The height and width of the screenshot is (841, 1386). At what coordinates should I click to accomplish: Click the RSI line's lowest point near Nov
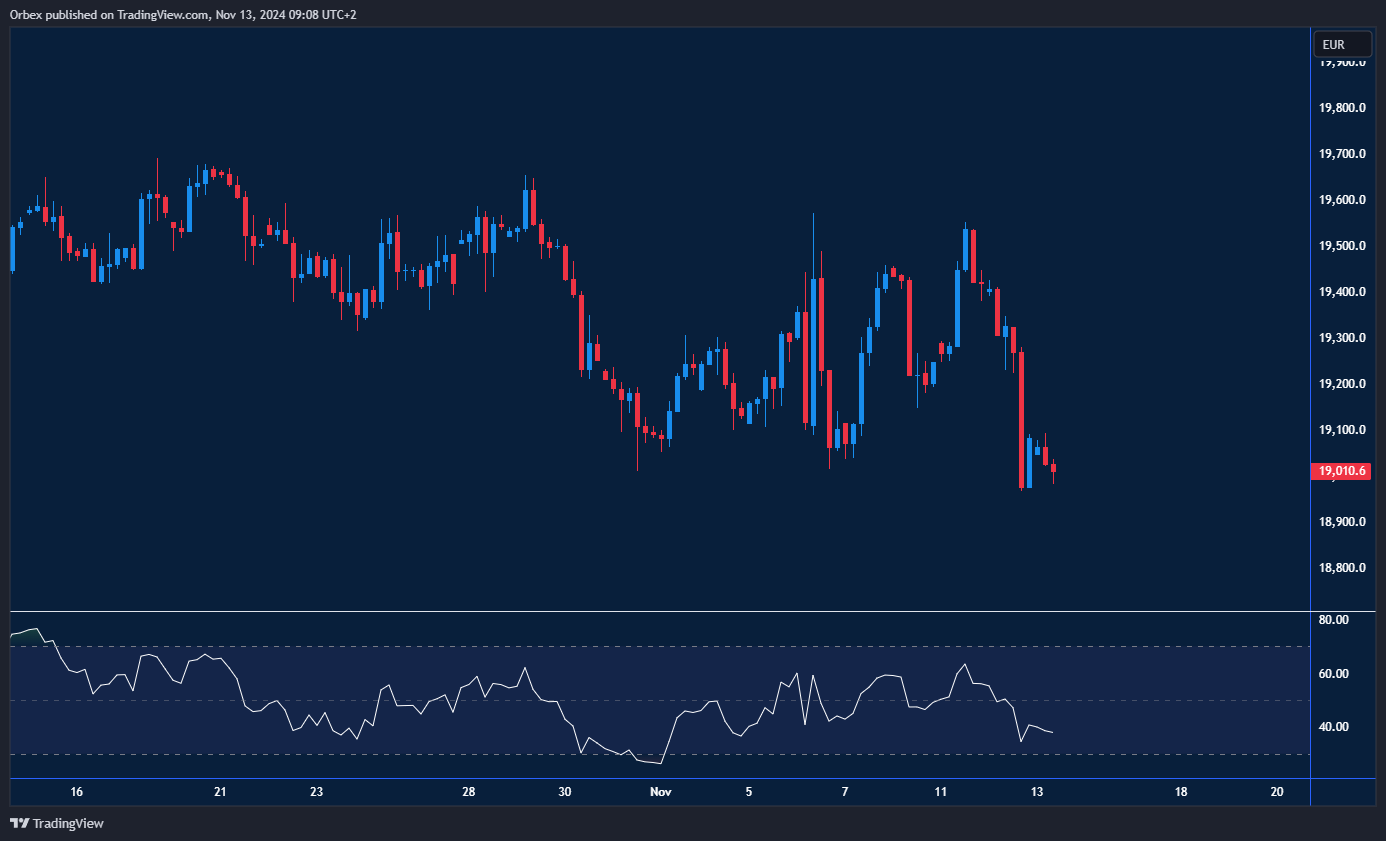coord(661,764)
